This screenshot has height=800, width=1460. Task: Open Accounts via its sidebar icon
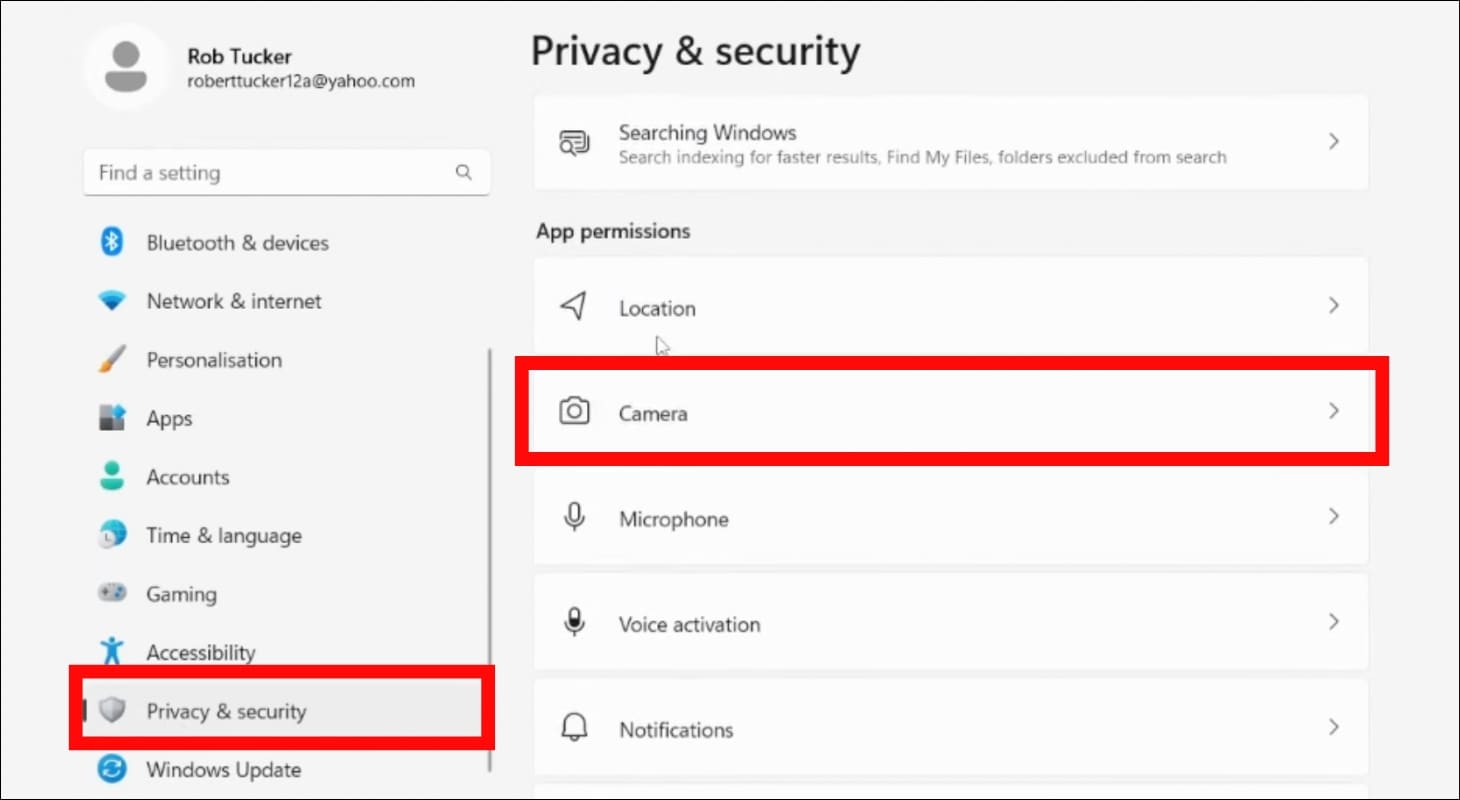[x=112, y=477]
